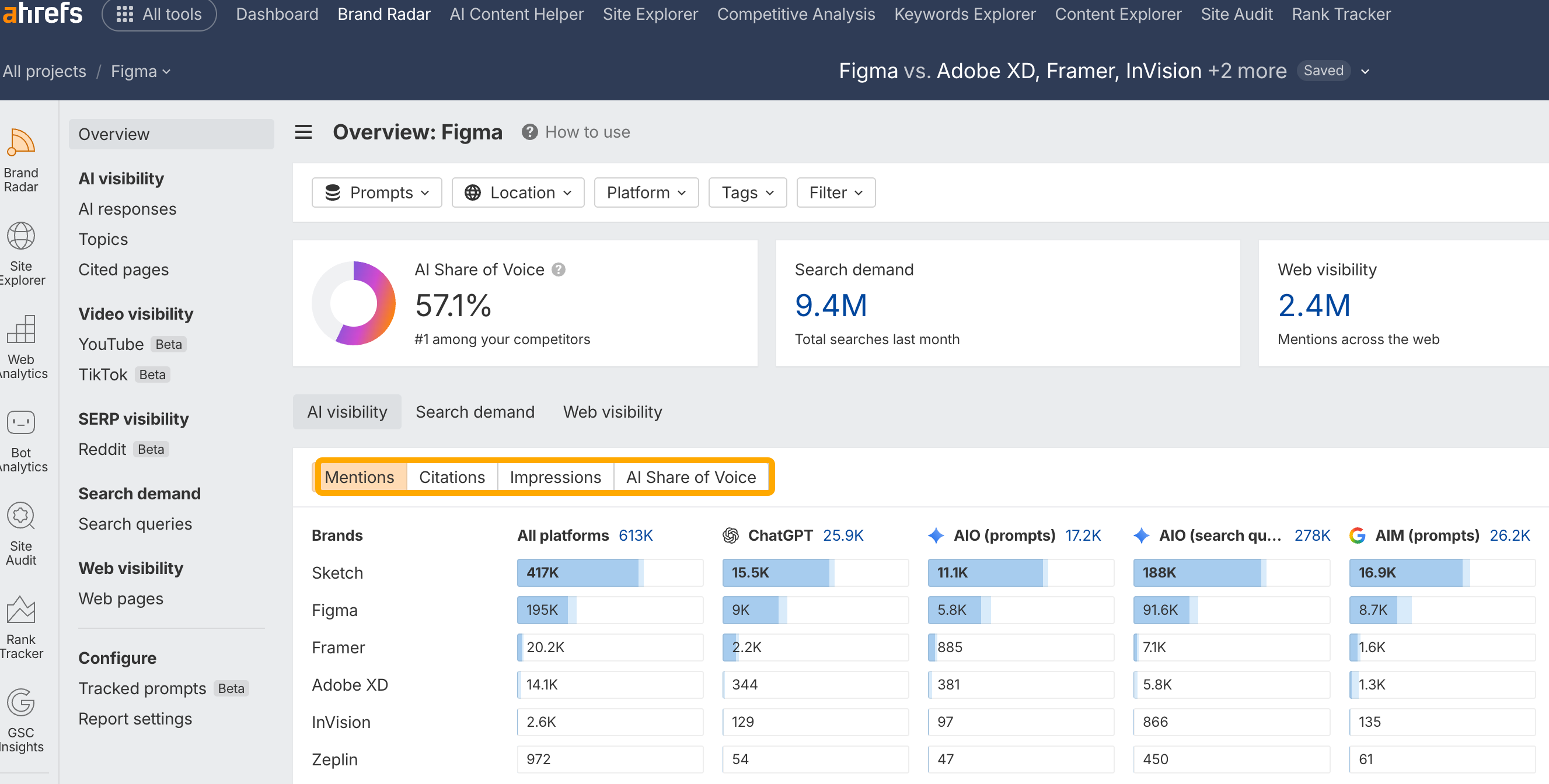Viewport: 1549px width, 784px height.
Task: Click the Google AIM logo icon
Action: point(1357,535)
